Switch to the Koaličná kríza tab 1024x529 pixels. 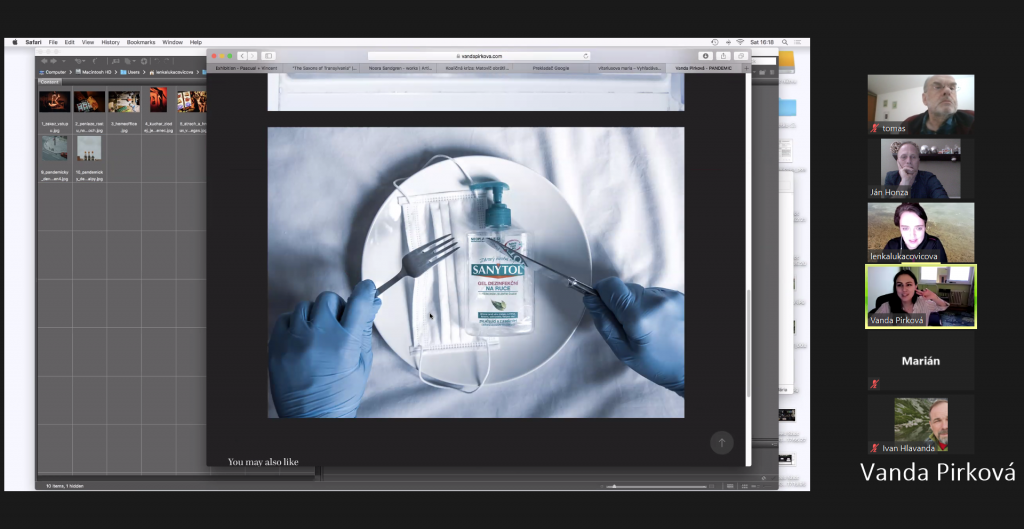474,68
